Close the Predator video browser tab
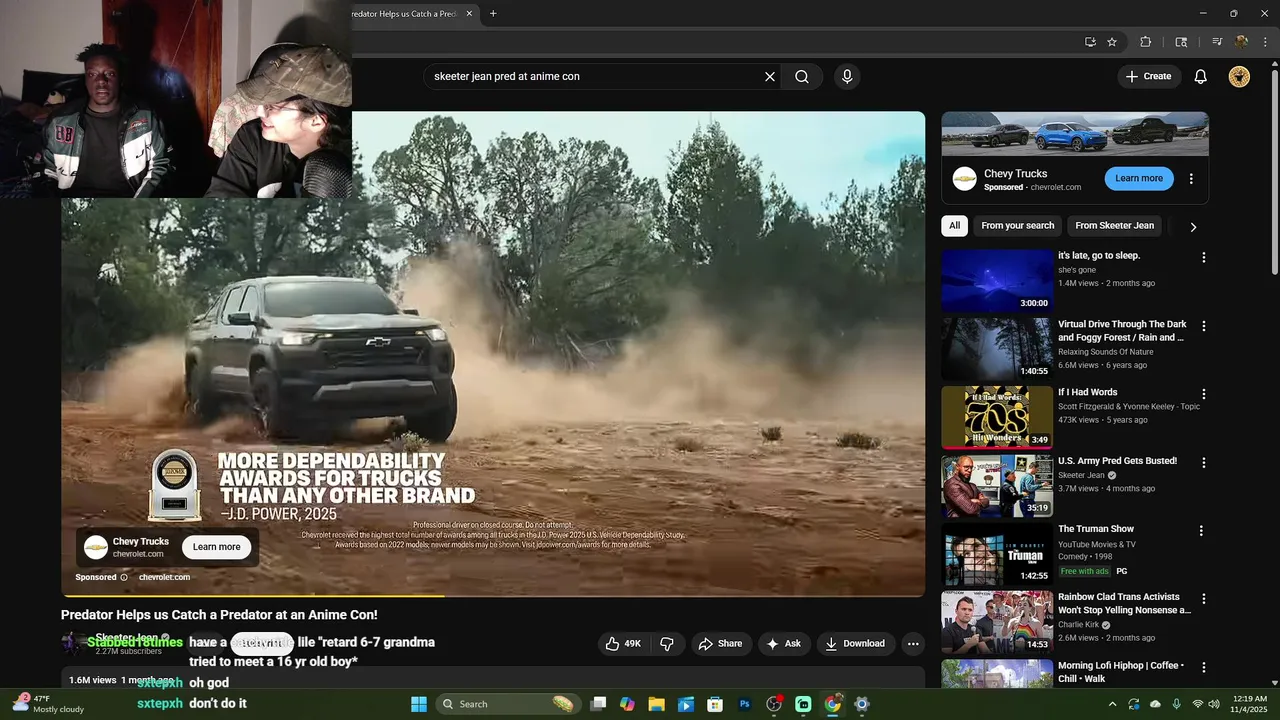Screen dimensions: 1280x720 [x=469, y=14]
